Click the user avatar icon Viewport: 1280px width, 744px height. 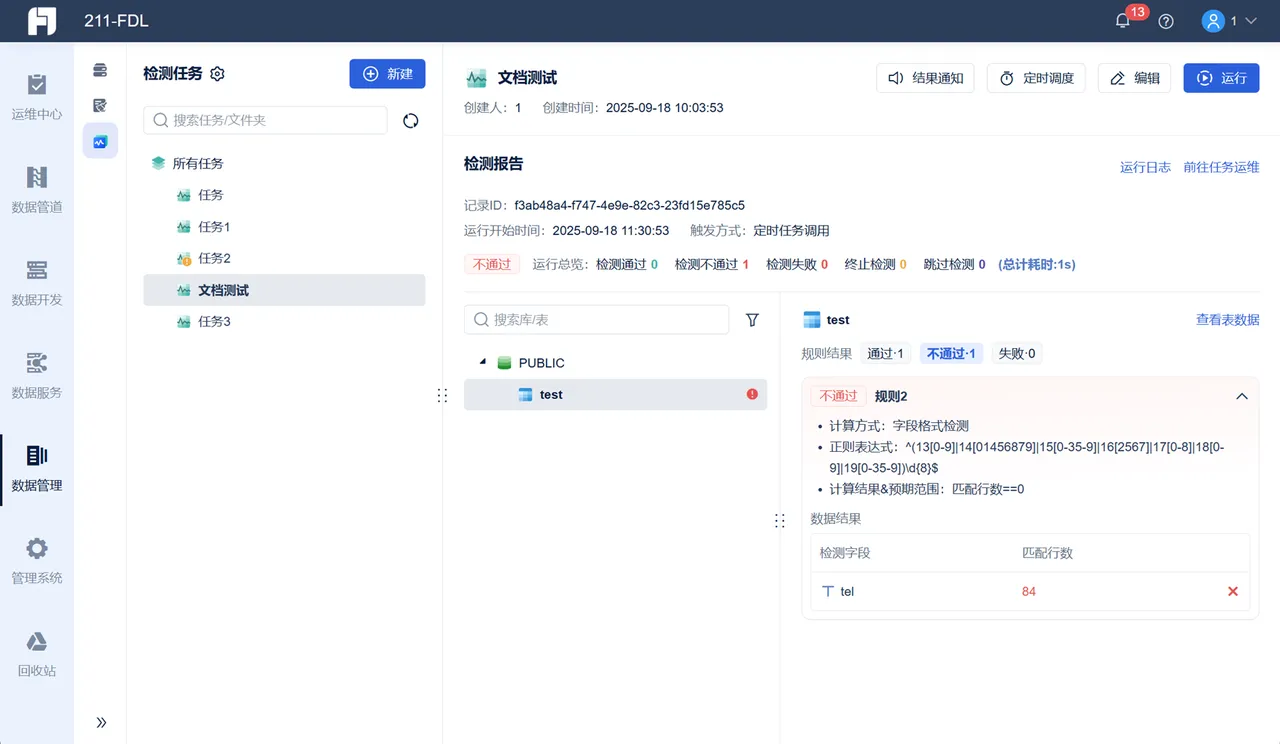1213,21
